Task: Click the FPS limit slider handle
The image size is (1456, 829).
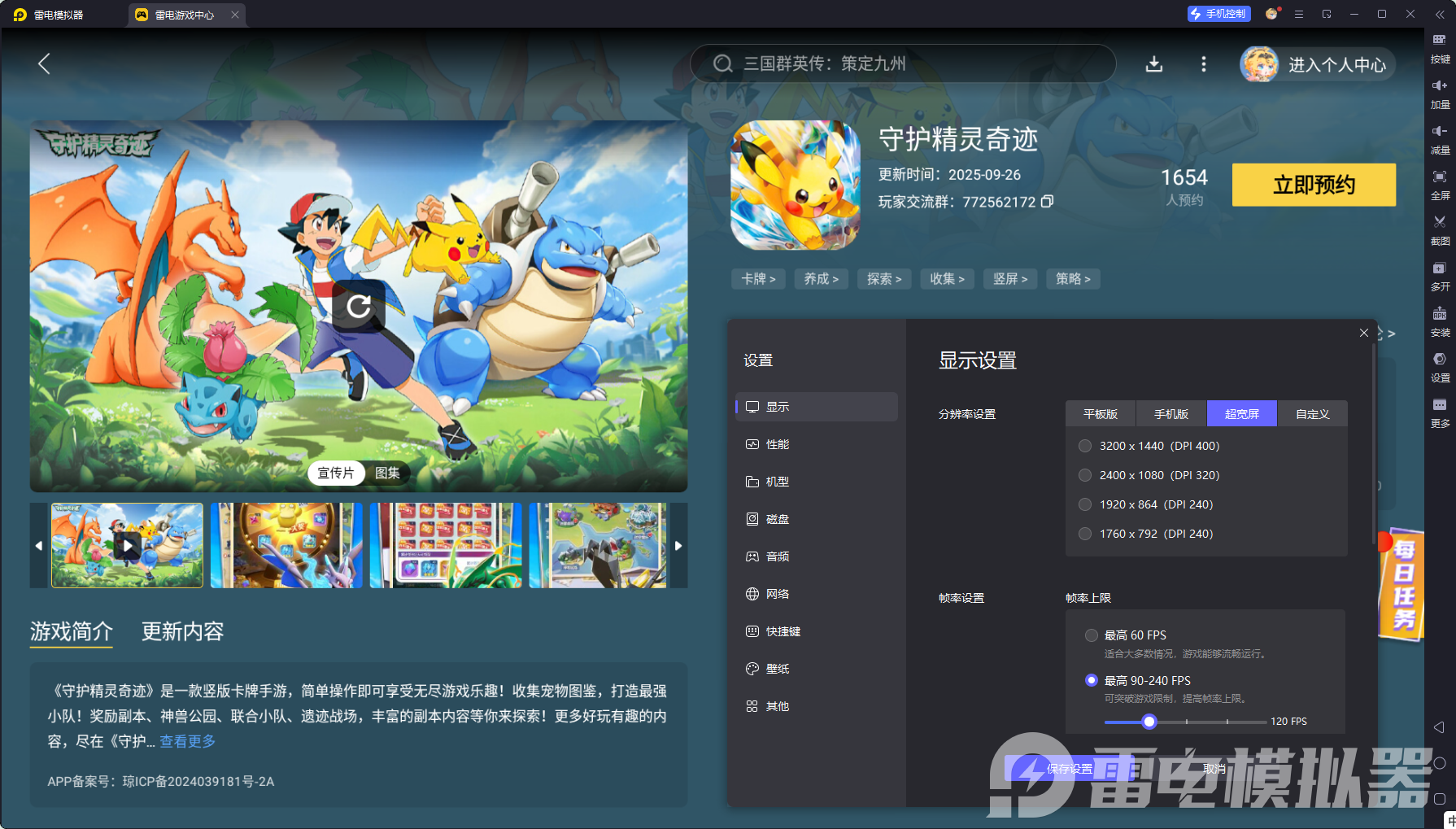Action: pos(1149,722)
